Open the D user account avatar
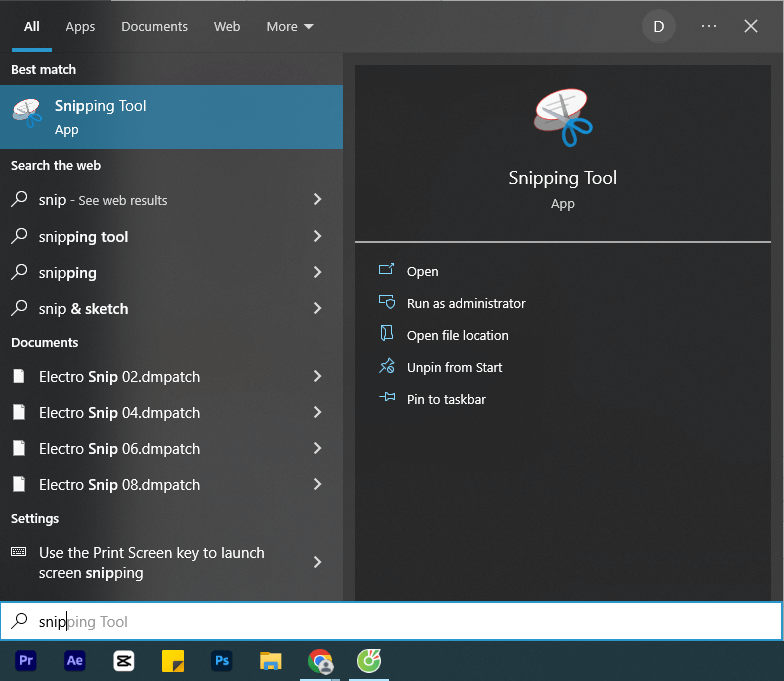Image resolution: width=784 pixels, height=681 pixels. click(x=658, y=26)
